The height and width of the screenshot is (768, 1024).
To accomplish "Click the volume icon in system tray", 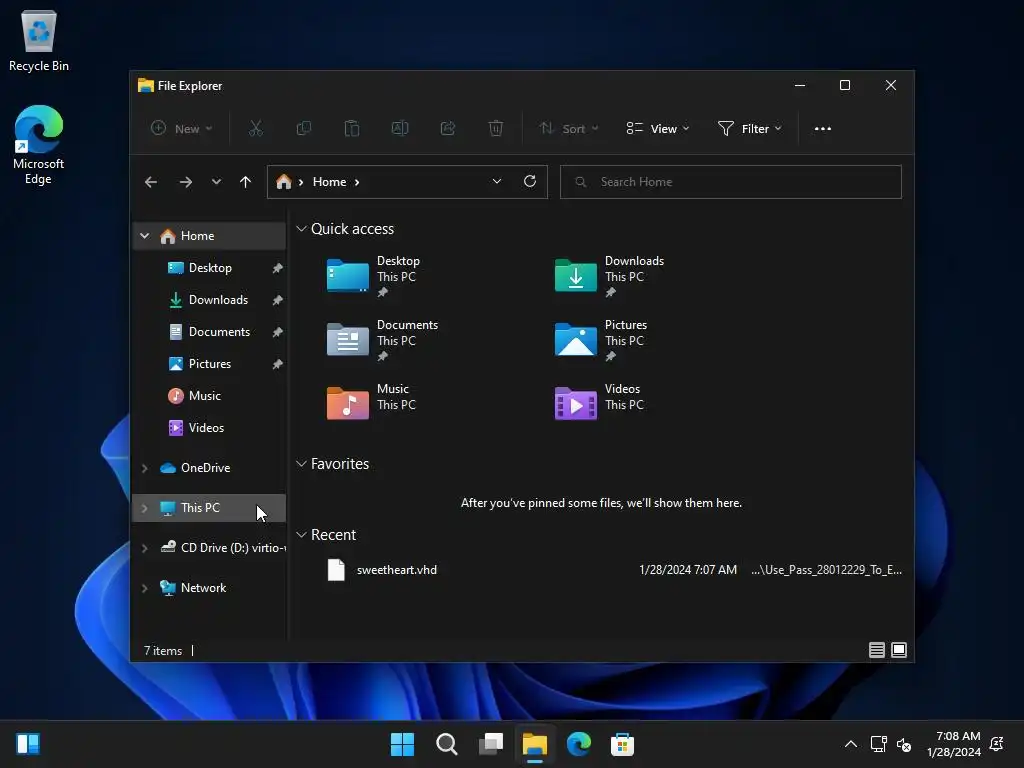I will point(904,744).
